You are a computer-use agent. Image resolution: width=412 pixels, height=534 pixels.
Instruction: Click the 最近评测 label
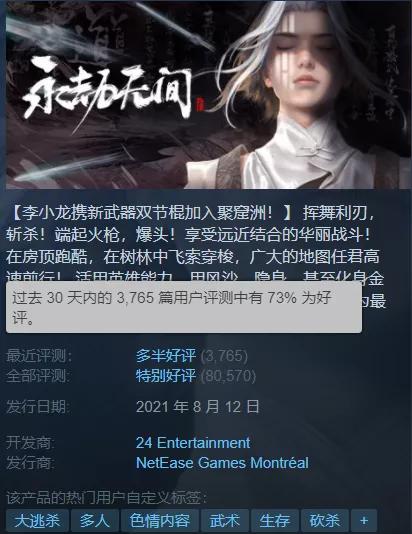(39, 356)
